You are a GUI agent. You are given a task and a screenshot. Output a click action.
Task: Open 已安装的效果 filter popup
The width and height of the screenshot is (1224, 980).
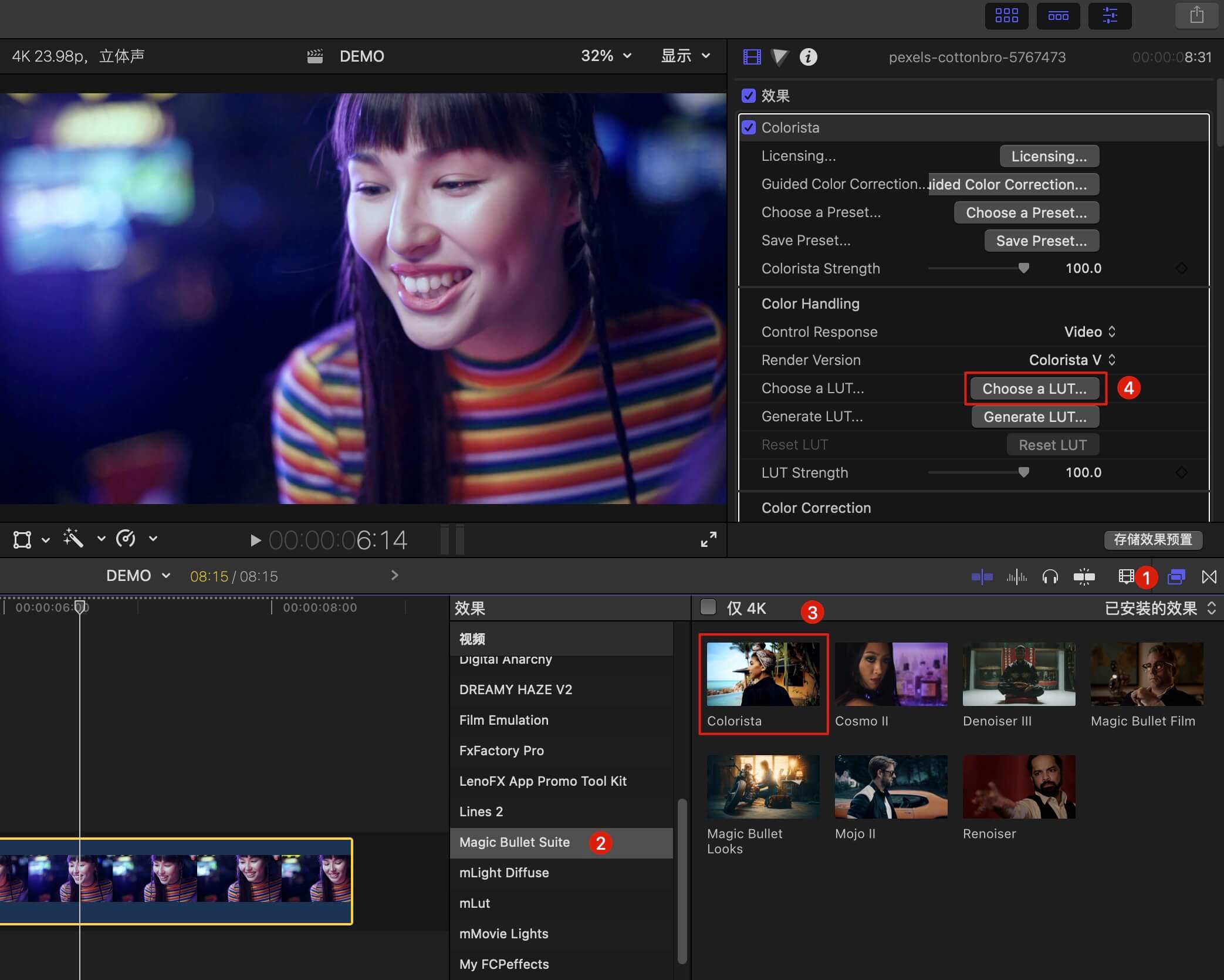click(1160, 609)
